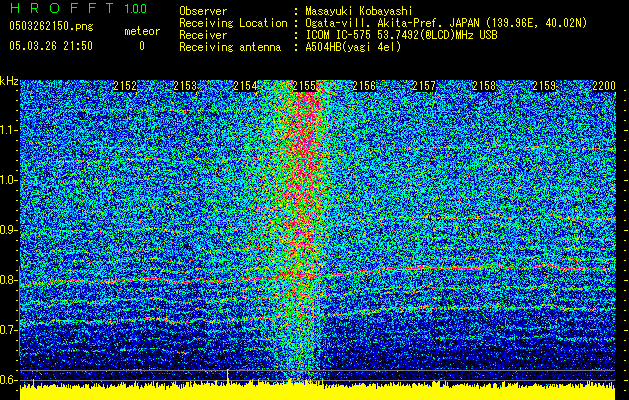This screenshot has height=400, width=629.
Task: Click the HROFFT title text
Action: (62, 8)
